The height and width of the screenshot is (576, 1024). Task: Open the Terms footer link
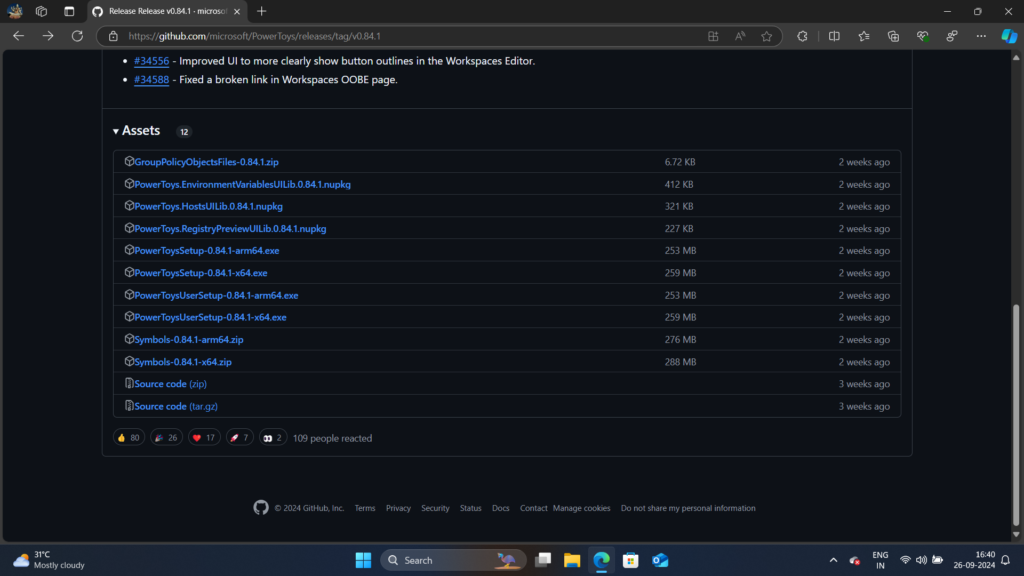[x=364, y=508]
